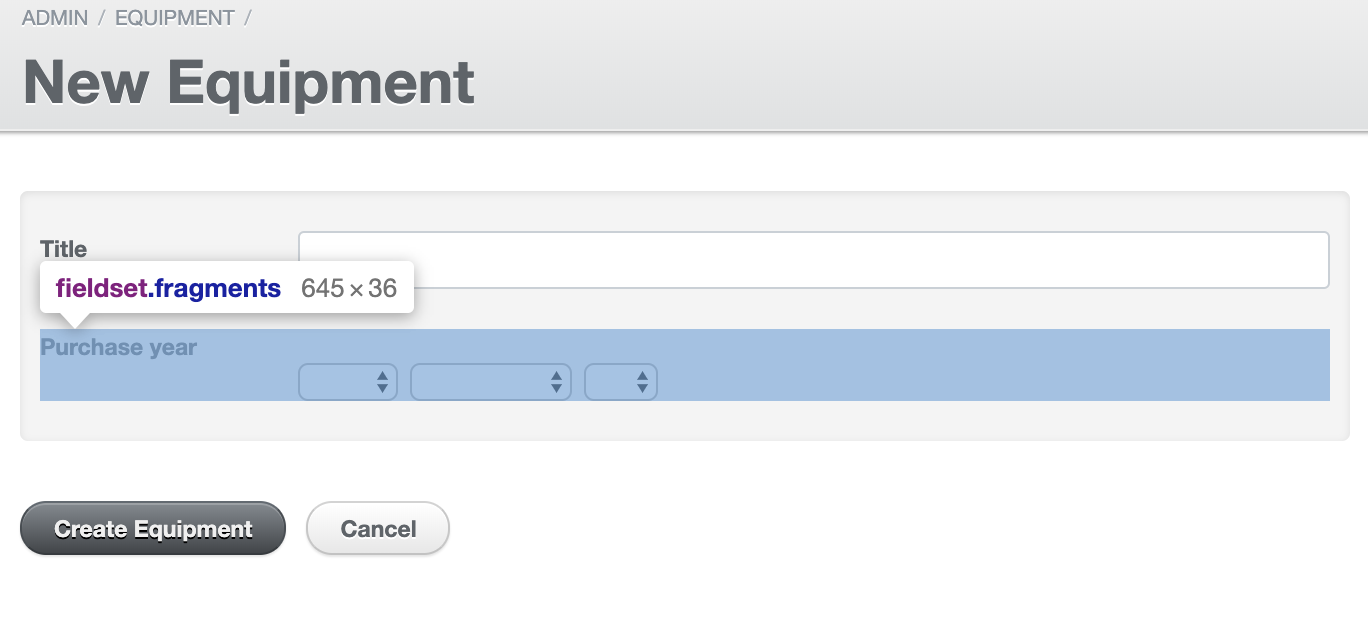Viewport: 1368px width, 638px height.
Task: Open the middle month selection dropdown
Action: pos(480,381)
